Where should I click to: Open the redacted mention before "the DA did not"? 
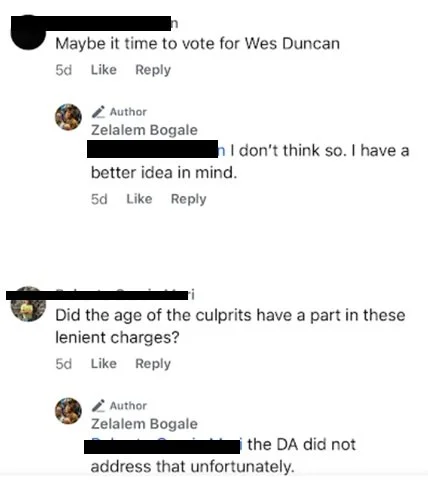tap(163, 445)
